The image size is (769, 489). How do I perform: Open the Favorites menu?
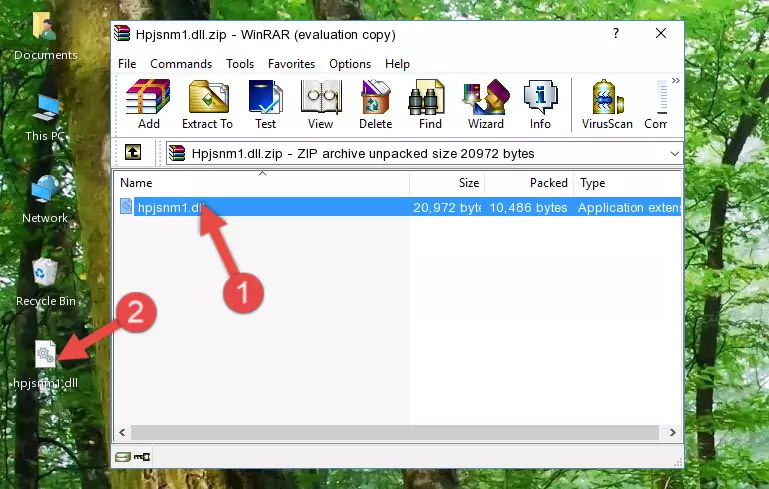pyautogui.click(x=291, y=64)
